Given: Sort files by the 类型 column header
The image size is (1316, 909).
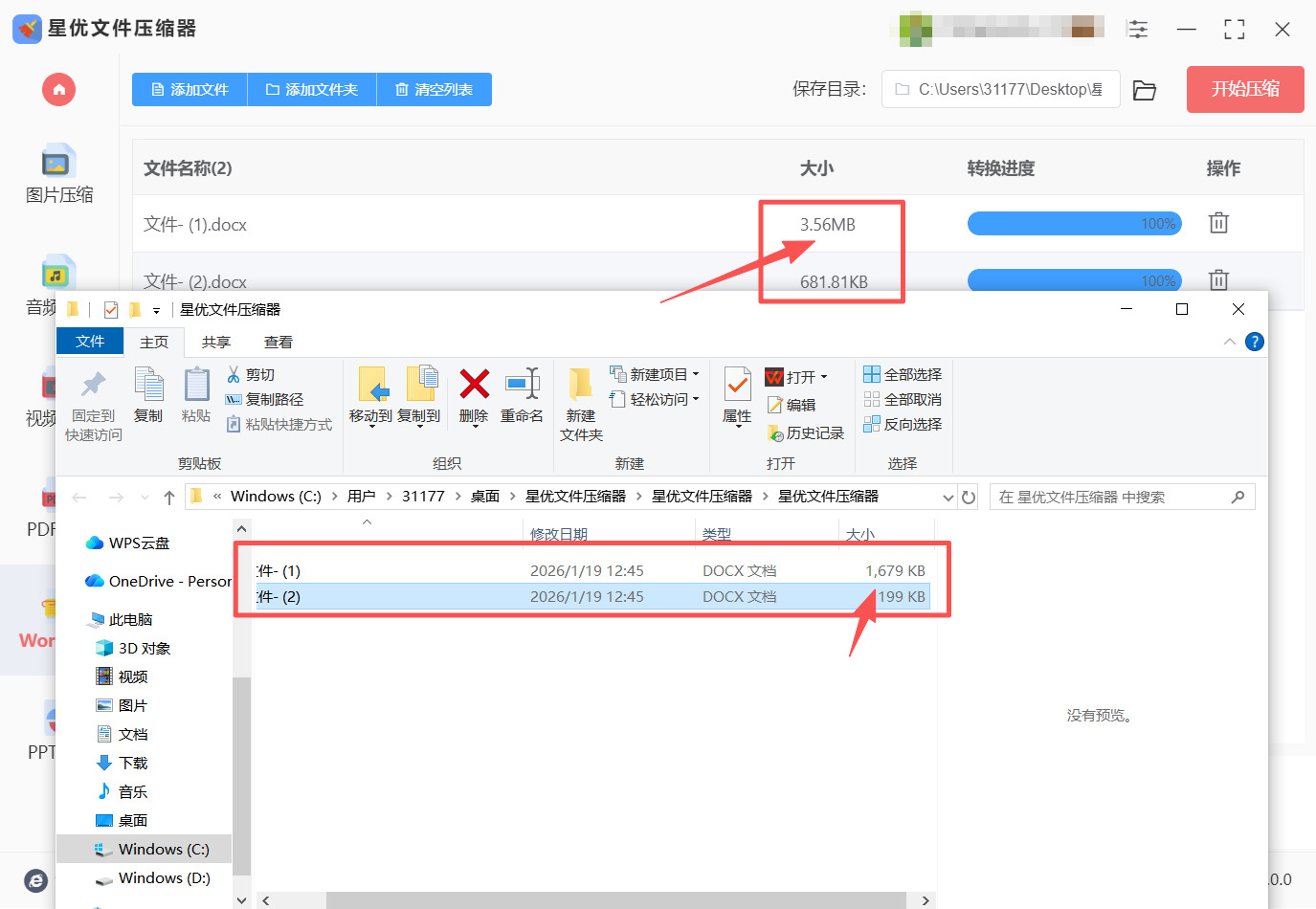Looking at the screenshot, I should [716, 534].
